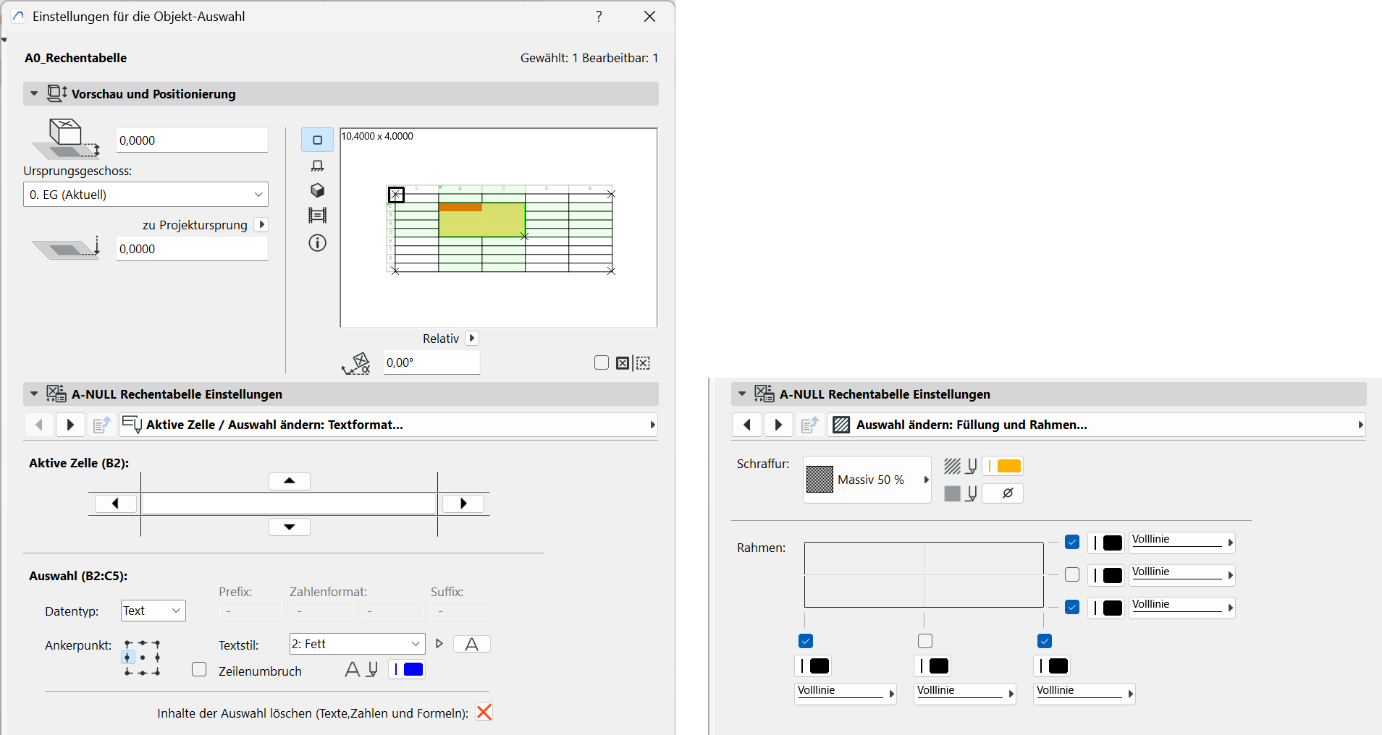Move active cell down with the down arrow

pyautogui.click(x=290, y=527)
